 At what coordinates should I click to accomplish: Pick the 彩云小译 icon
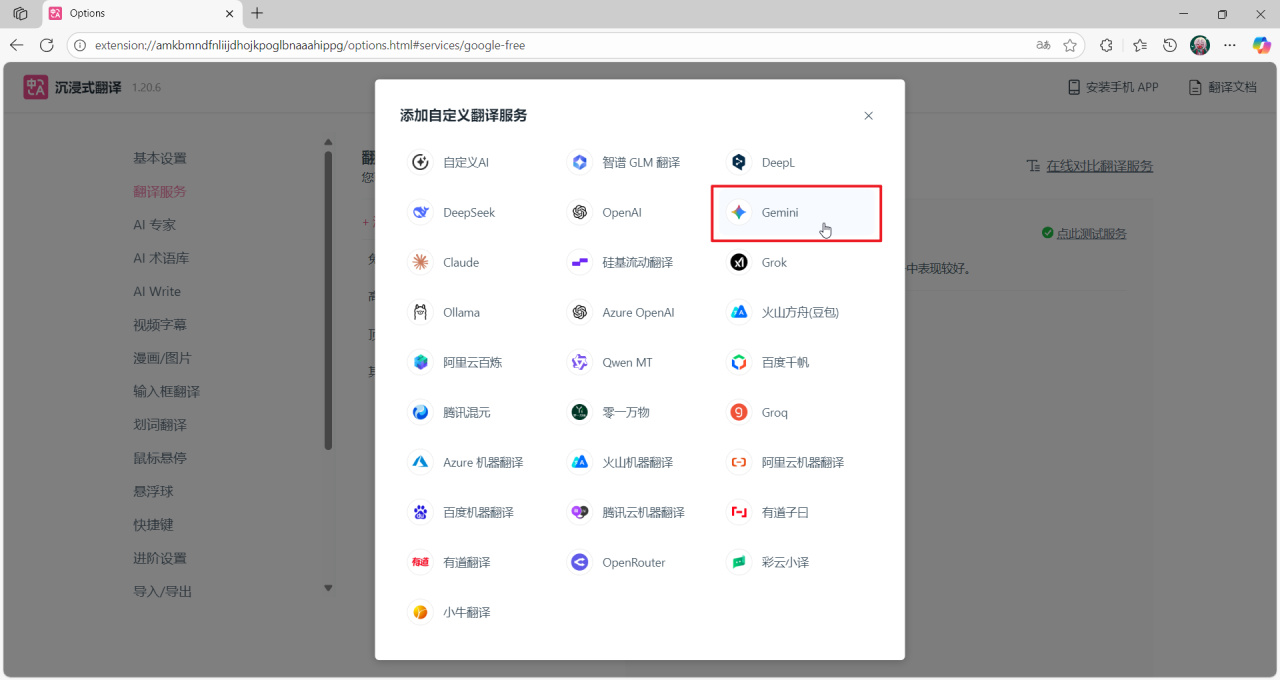pos(739,562)
